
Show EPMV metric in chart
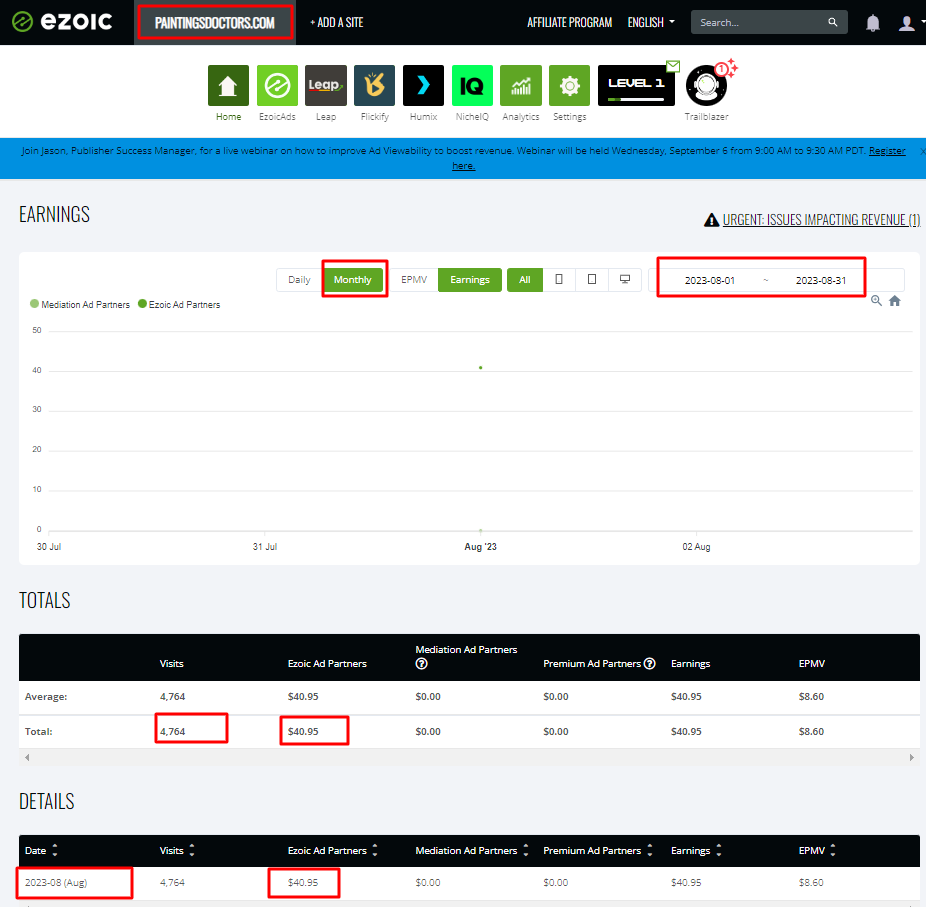coord(414,280)
